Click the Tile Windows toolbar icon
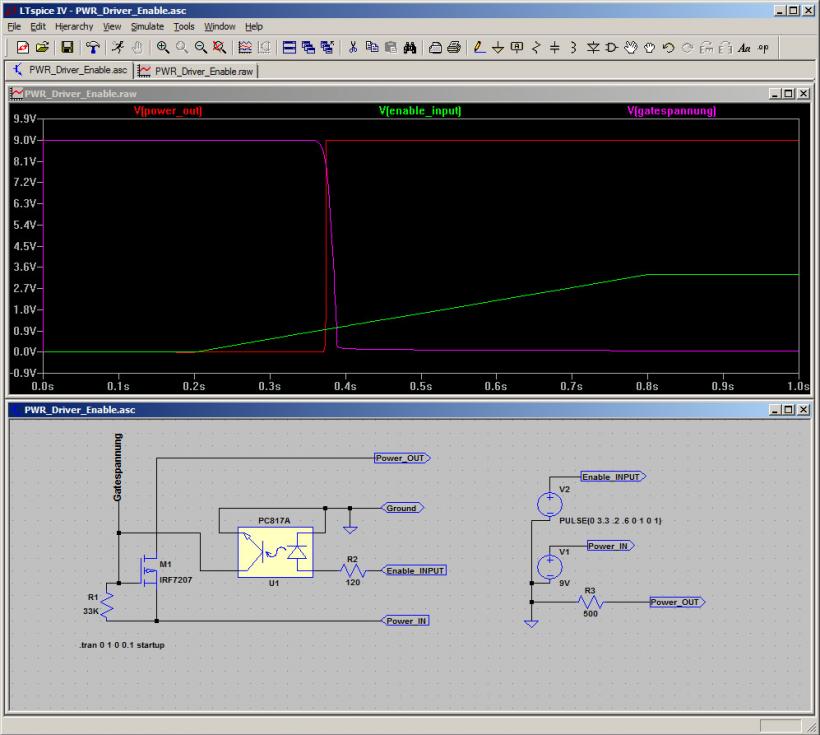The image size is (820, 735). pos(289,47)
